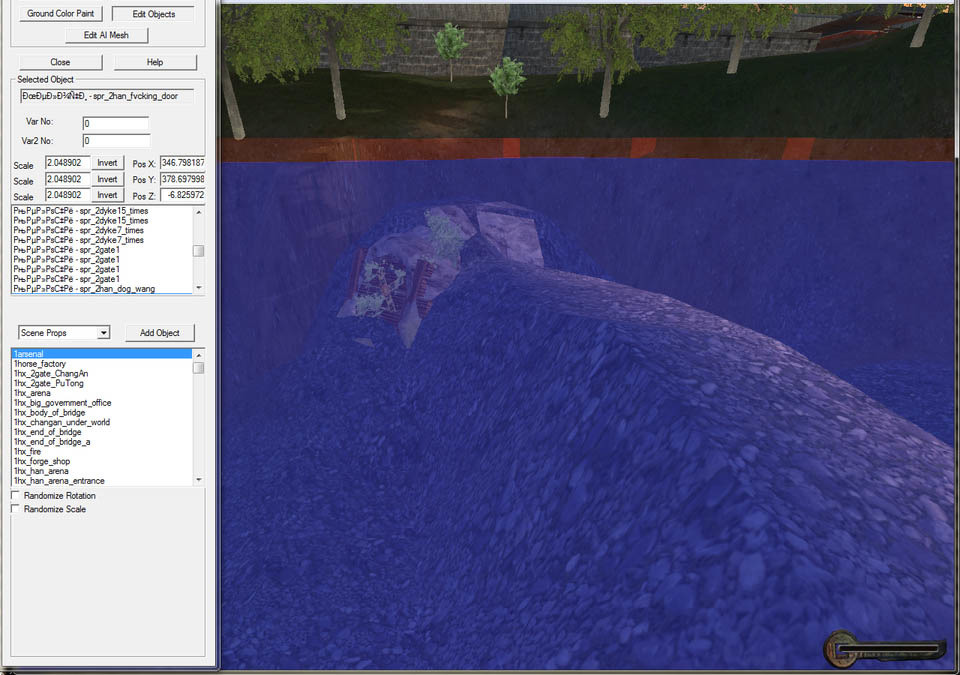Click the Invert button beside Pos X
960x675 pixels.
coord(108,163)
